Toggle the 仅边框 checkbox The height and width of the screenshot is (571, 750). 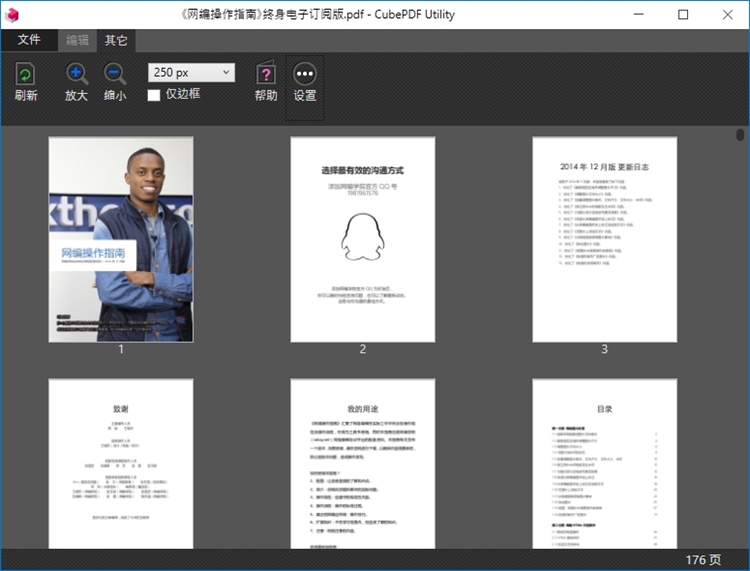pos(154,95)
